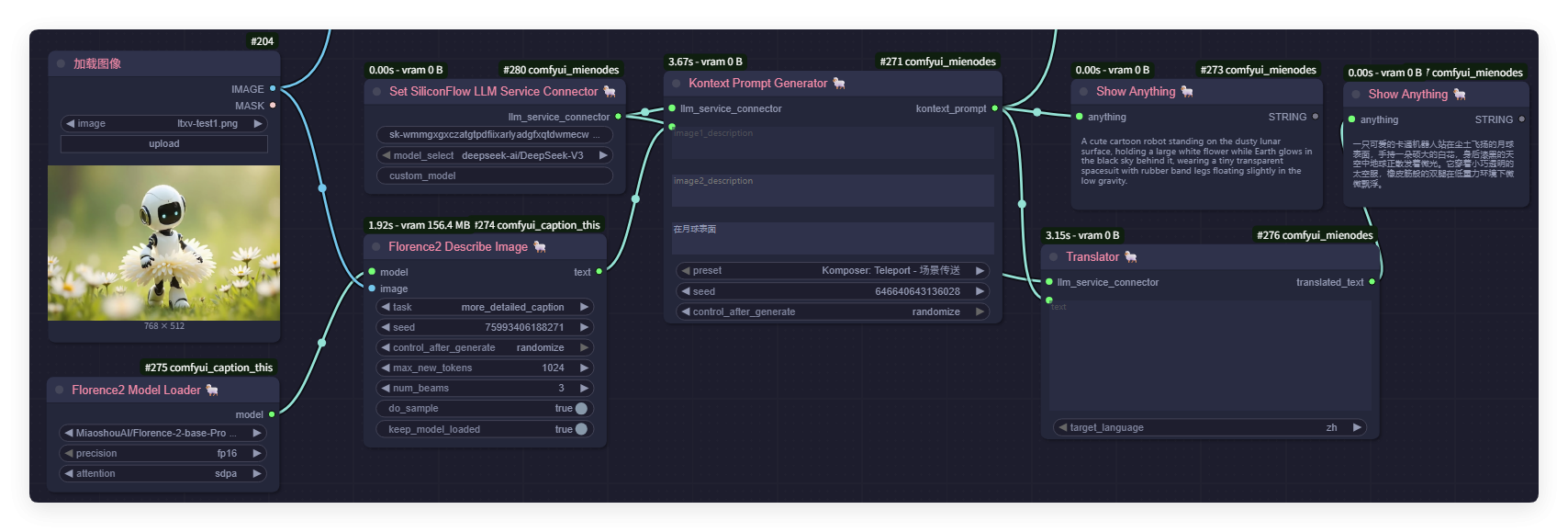The width and height of the screenshot is (1568, 532).
Task: Click the llama icon beside Translator title
Action: [x=1131, y=256]
